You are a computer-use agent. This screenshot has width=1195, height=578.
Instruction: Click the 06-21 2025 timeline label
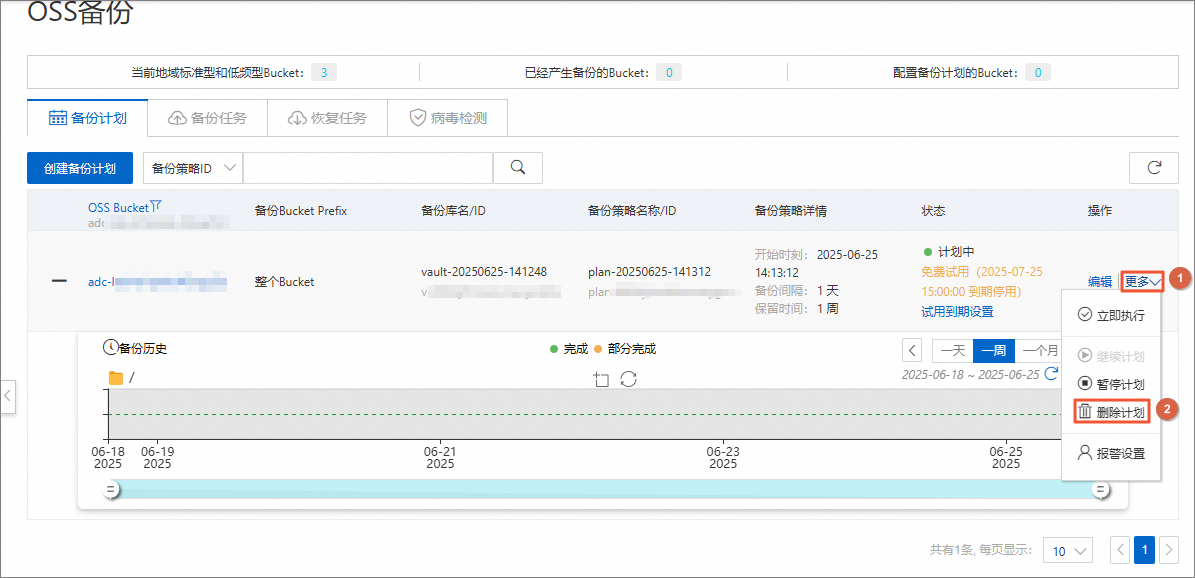click(440, 457)
